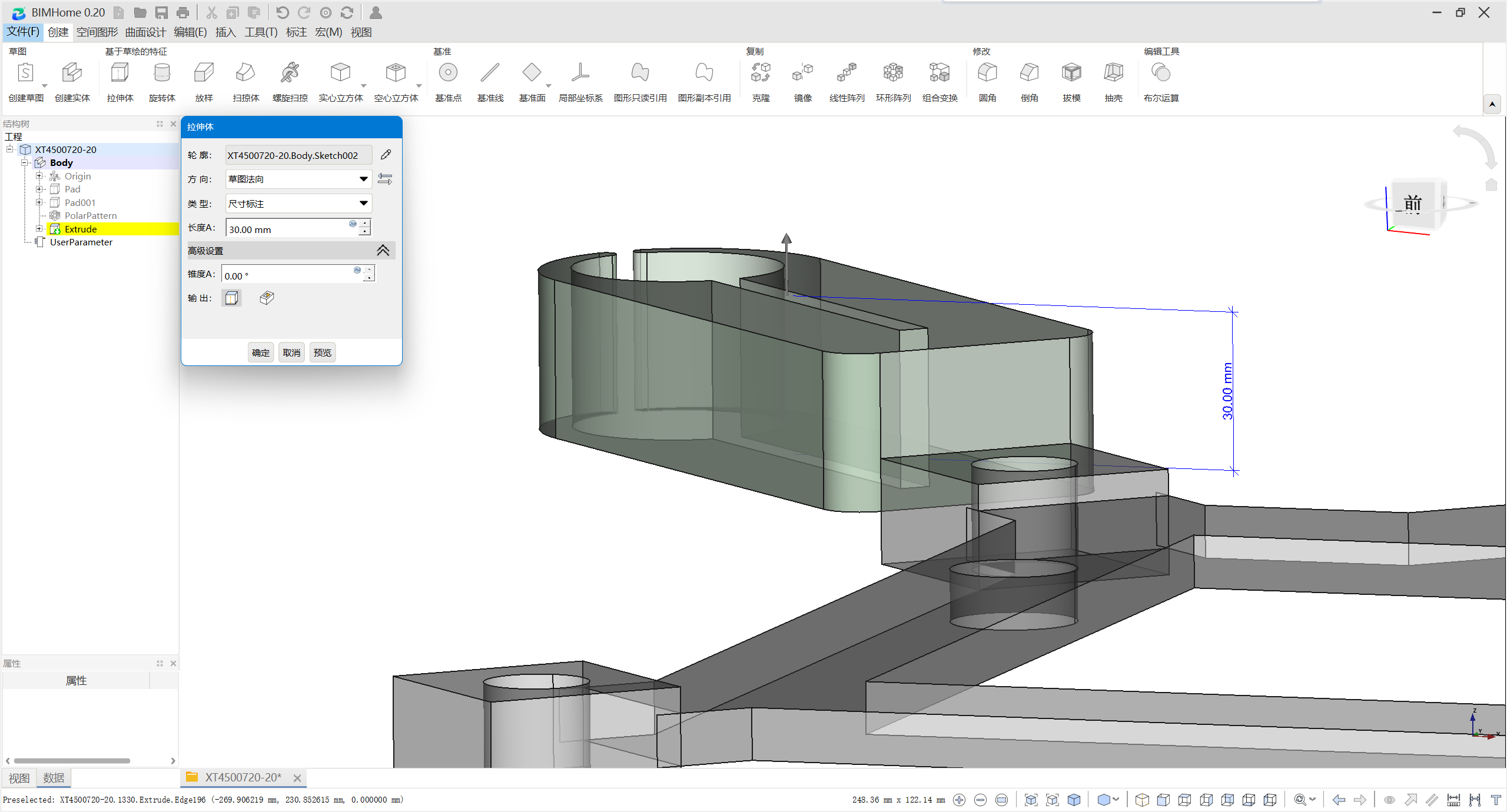Open the 线性阵列 linear pattern tool

click(847, 82)
